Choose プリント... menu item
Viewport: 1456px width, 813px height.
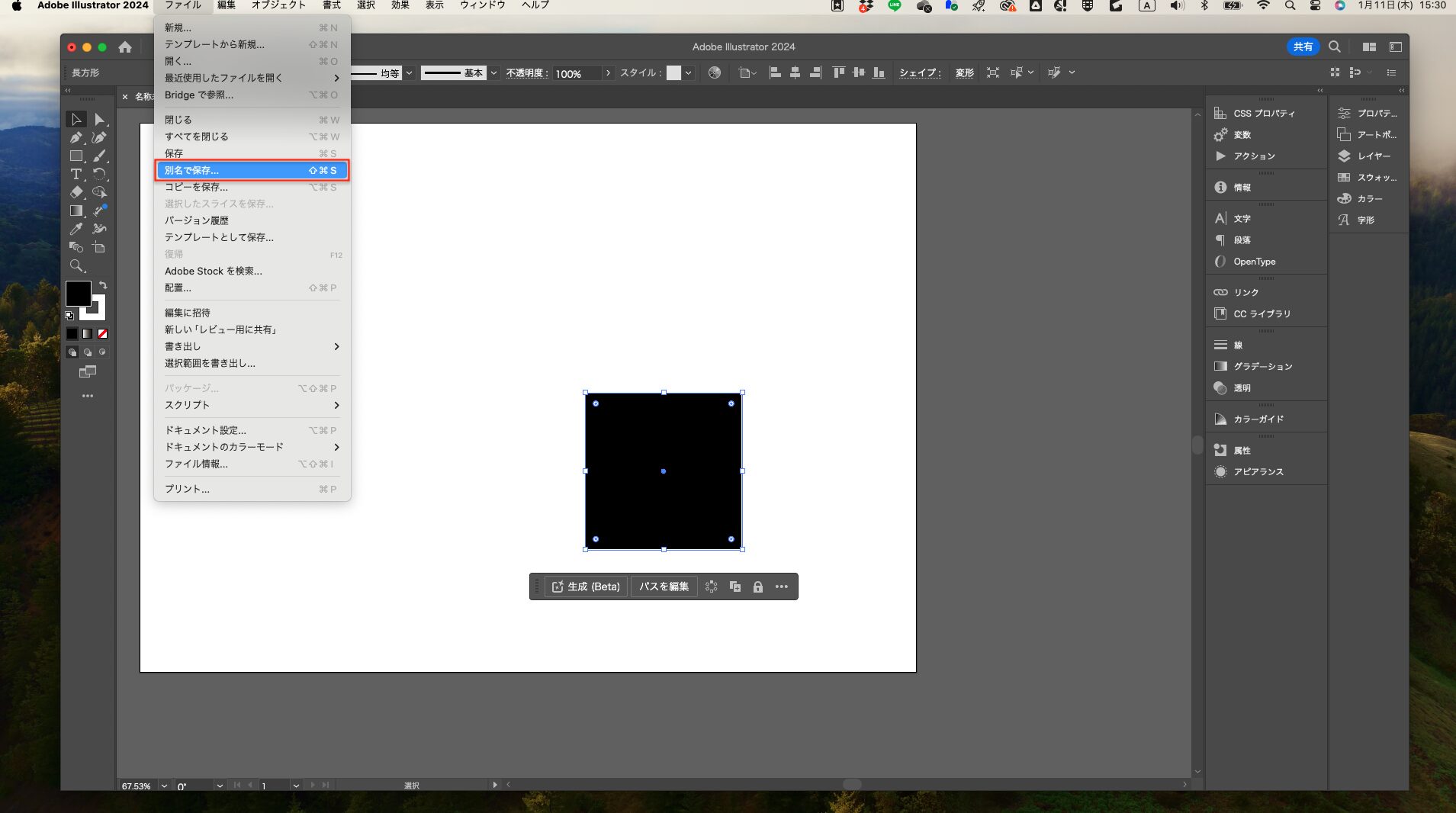click(x=252, y=489)
